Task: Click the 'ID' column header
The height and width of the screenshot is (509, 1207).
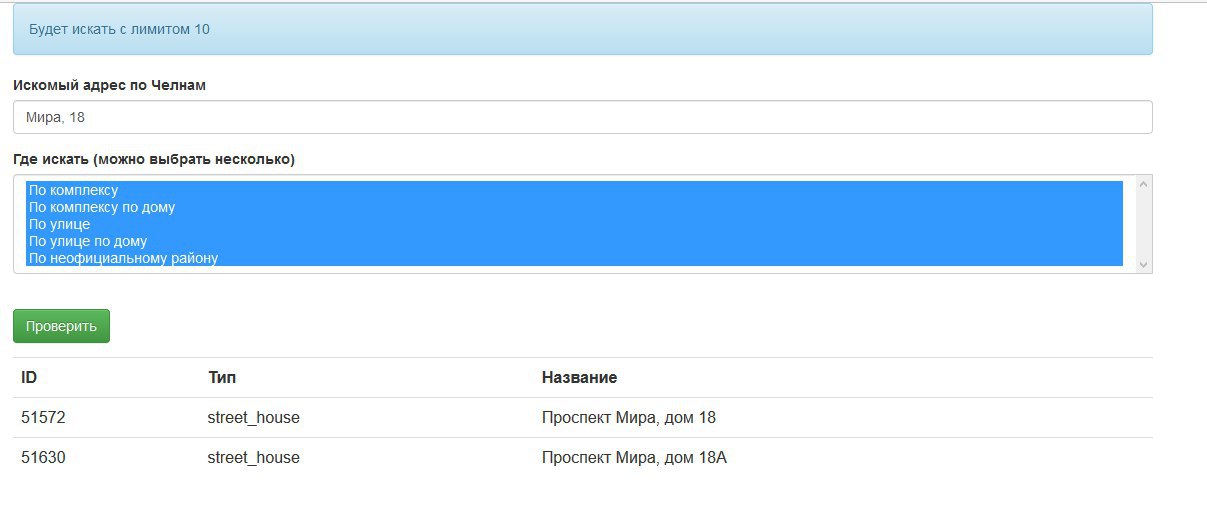Action: pos(29,378)
